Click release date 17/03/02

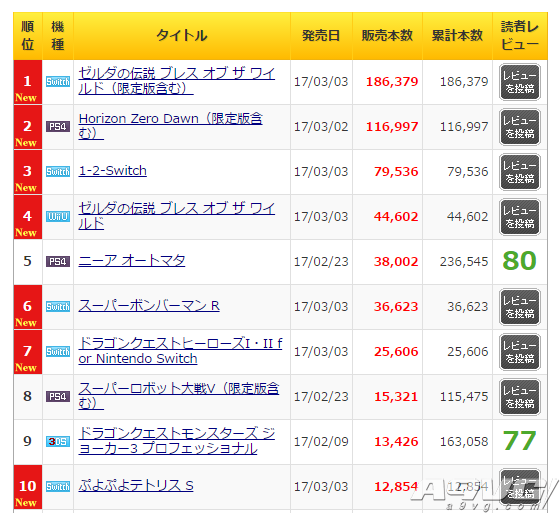tap(321, 127)
